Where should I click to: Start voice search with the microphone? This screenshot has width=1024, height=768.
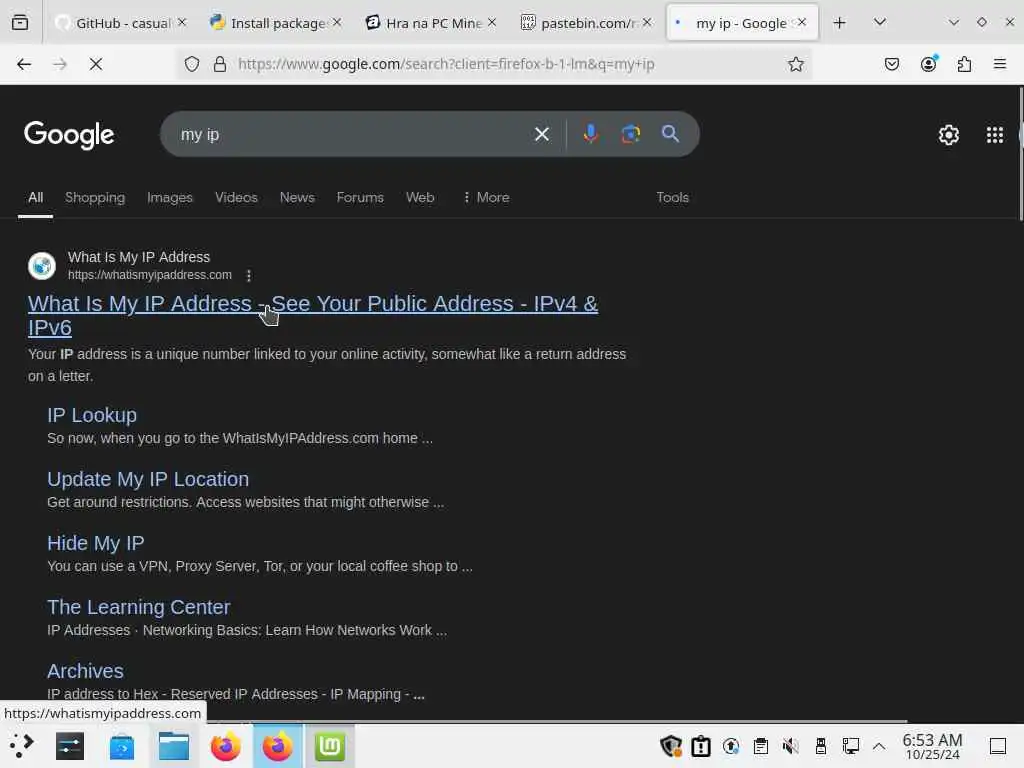click(590, 134)
